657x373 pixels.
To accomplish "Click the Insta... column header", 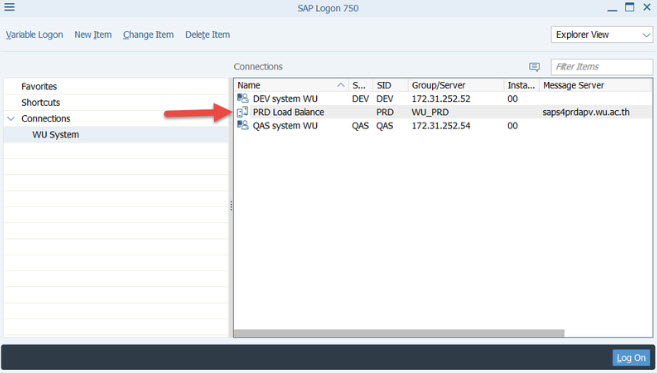I will [x=521, y=85].
